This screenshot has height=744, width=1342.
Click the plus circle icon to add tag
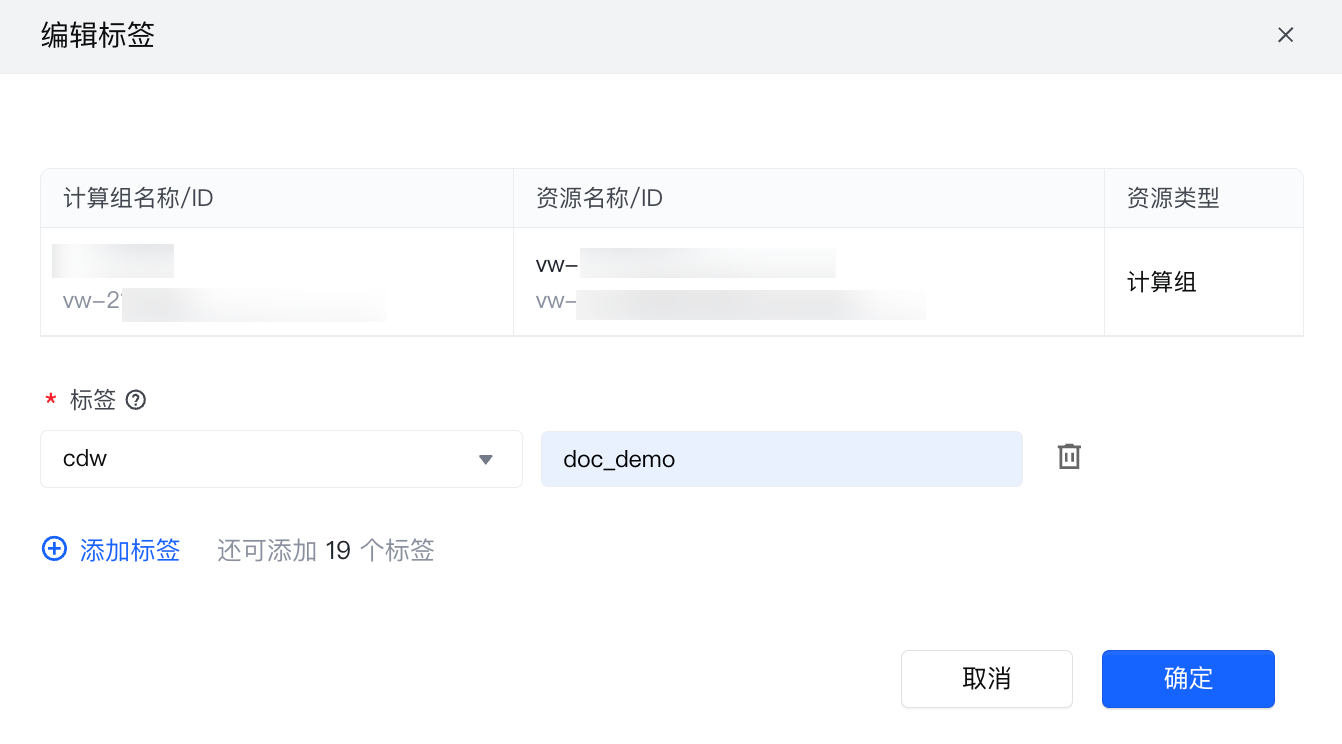[54, 549]
